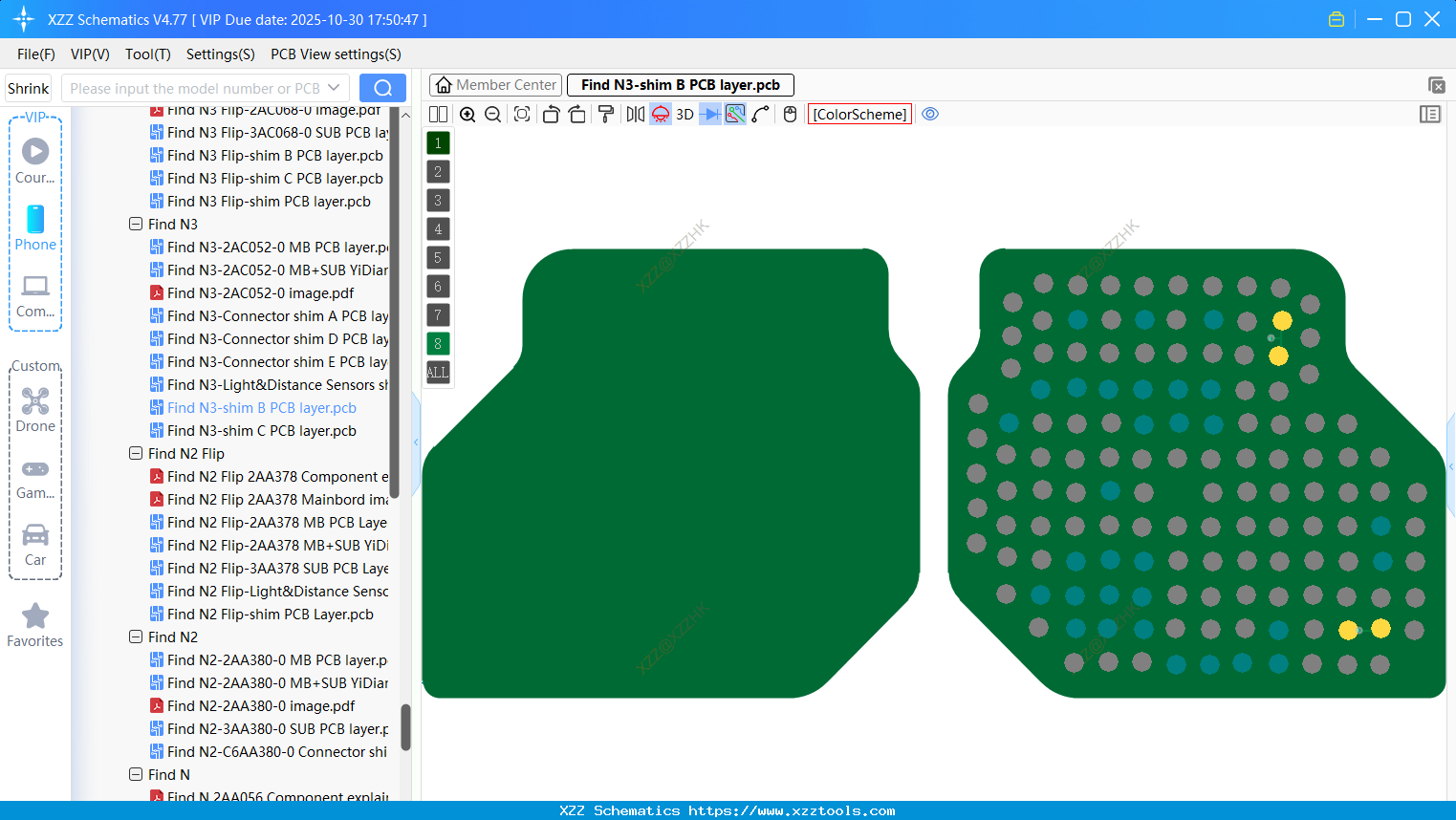The height and width of the screenshot is (820, 1456).
Task: Click the Favorites star icon
Action: pos(34,616)
